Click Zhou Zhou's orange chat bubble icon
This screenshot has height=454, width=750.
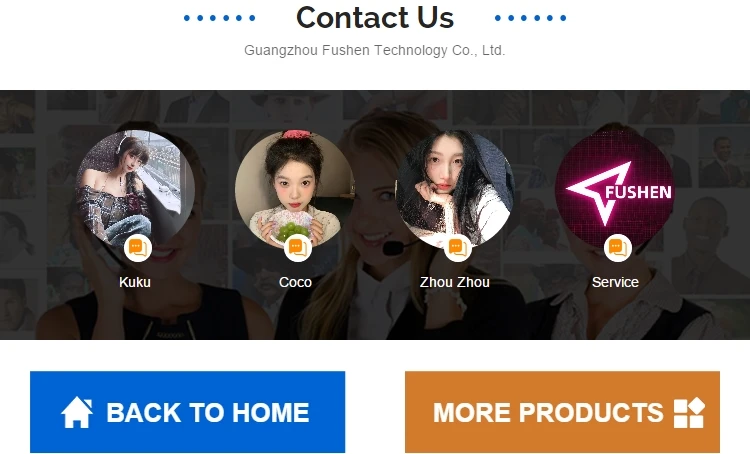pyautogui.click(x=458, y=248)
